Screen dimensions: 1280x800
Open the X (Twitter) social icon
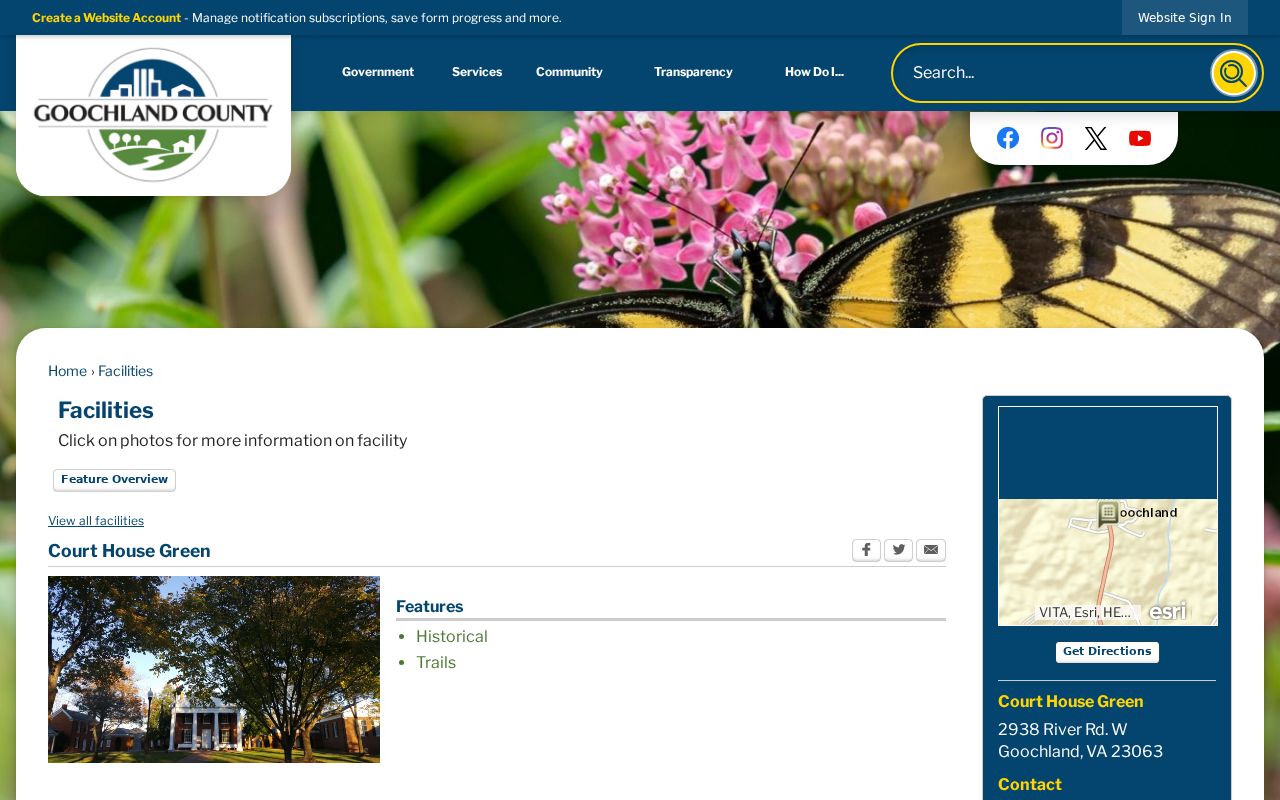click(1096, 138)
